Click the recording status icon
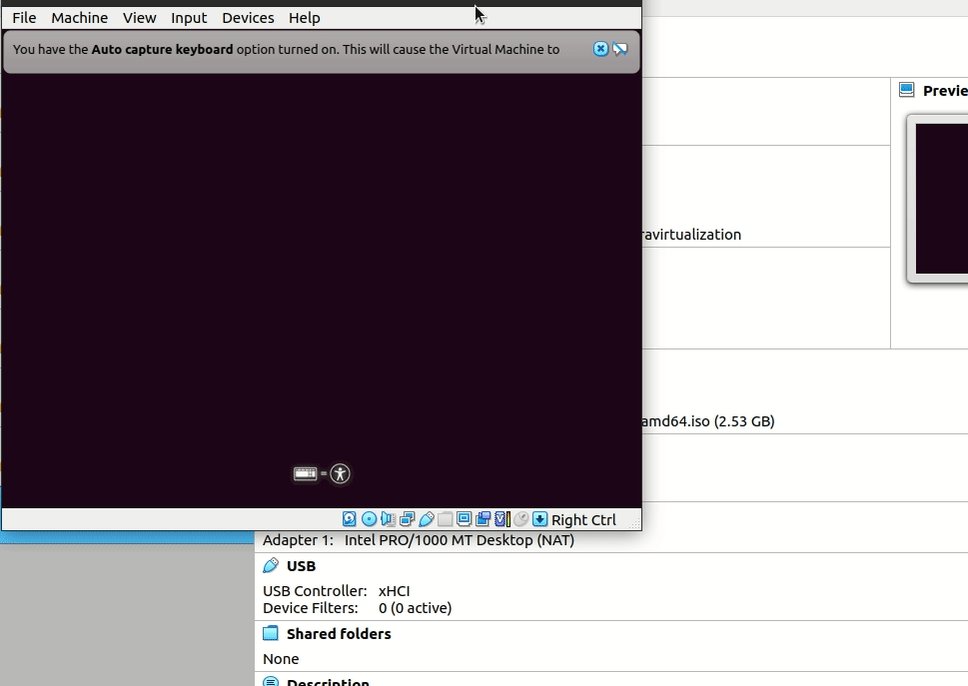This screenshot has height=686, width=968. click(483, 519)
